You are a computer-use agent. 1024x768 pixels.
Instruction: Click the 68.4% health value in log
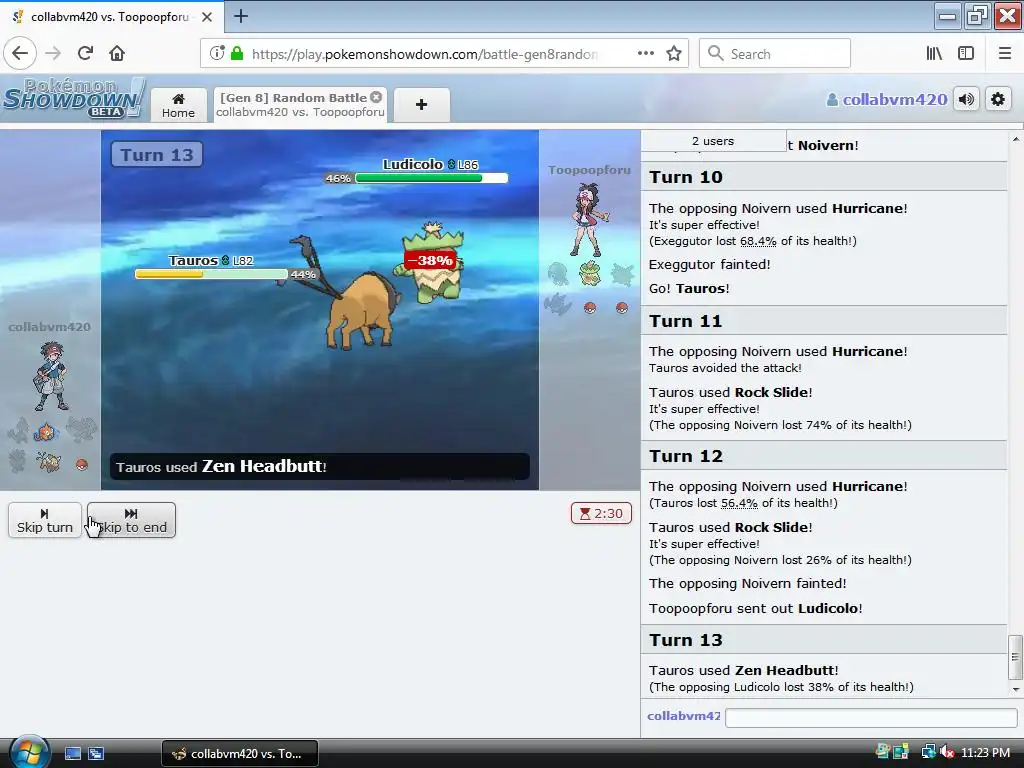pyautogui.click(x=758, y=241)
